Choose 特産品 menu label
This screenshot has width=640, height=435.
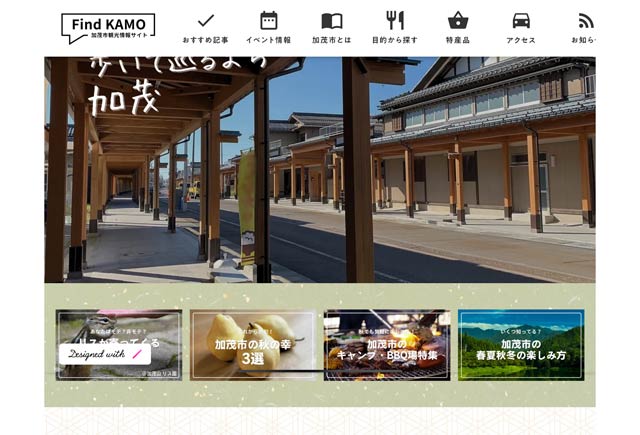(458, 40)
